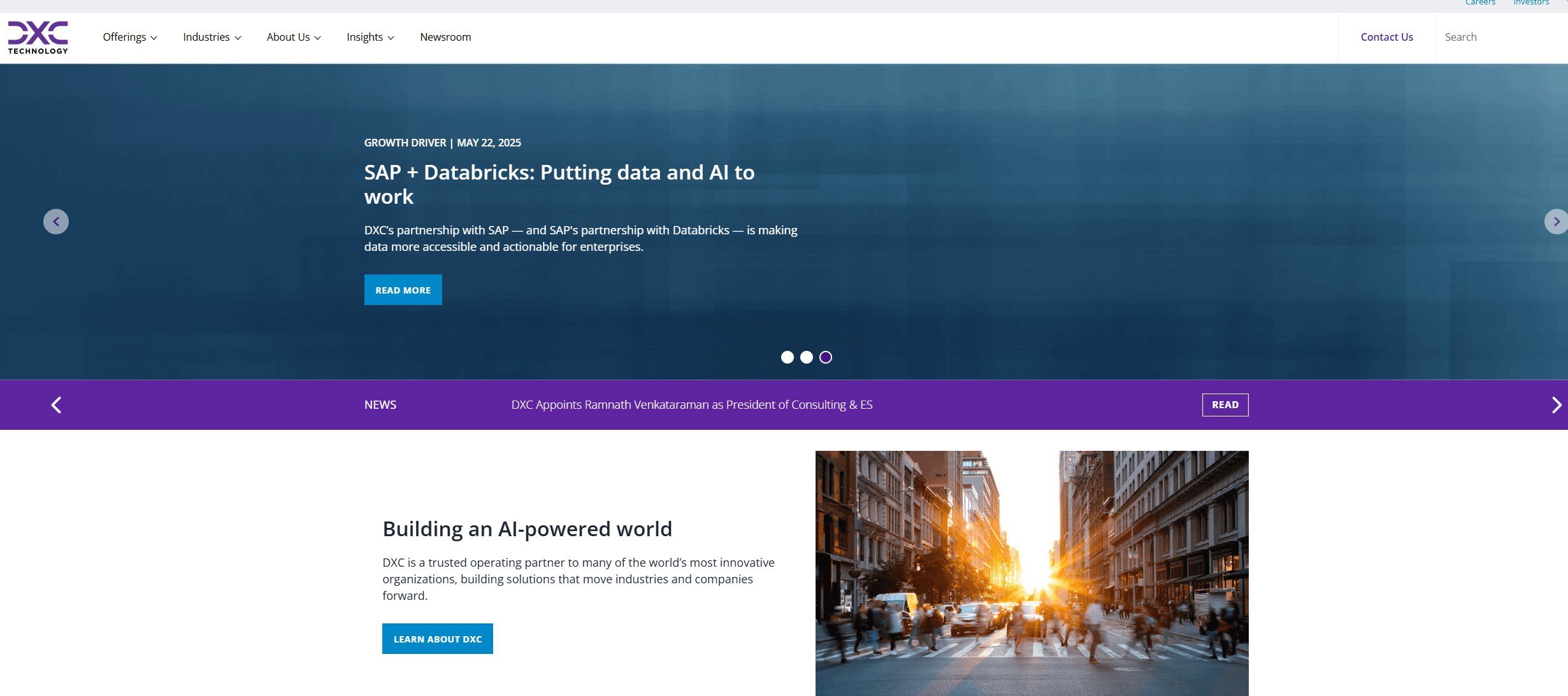The image size is (1568, 696).
Task: Open the Newsroom page
Action: coord(445,37)
